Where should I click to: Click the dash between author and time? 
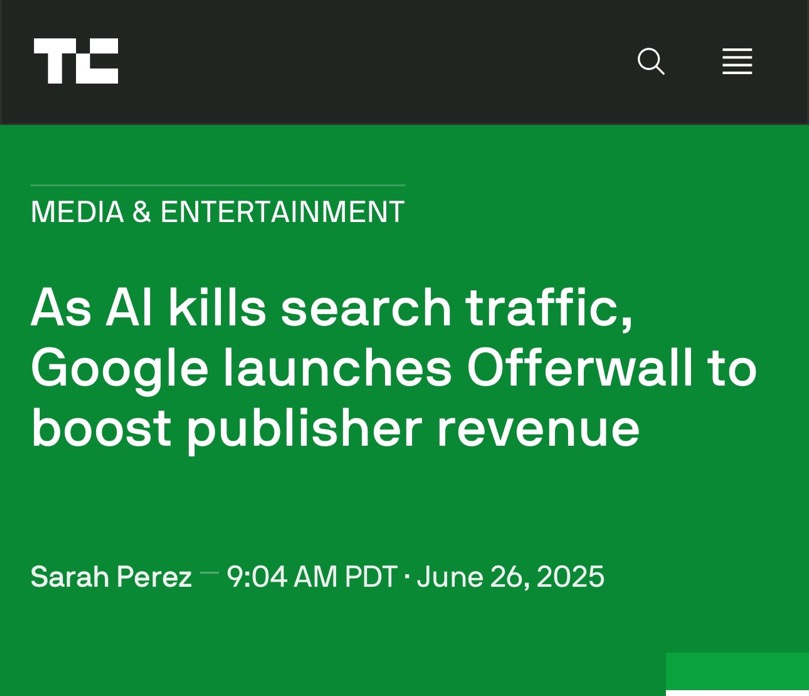click(209, 573)
